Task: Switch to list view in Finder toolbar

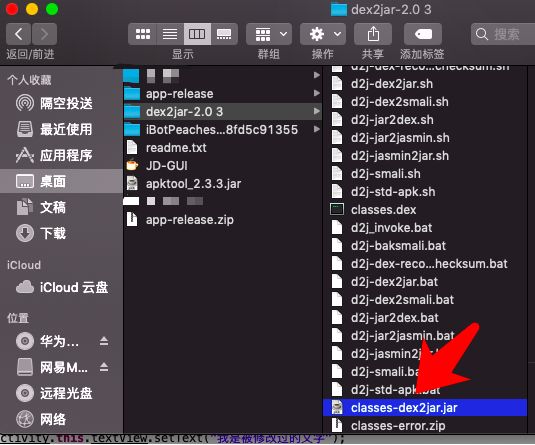Action: (170, 34)
